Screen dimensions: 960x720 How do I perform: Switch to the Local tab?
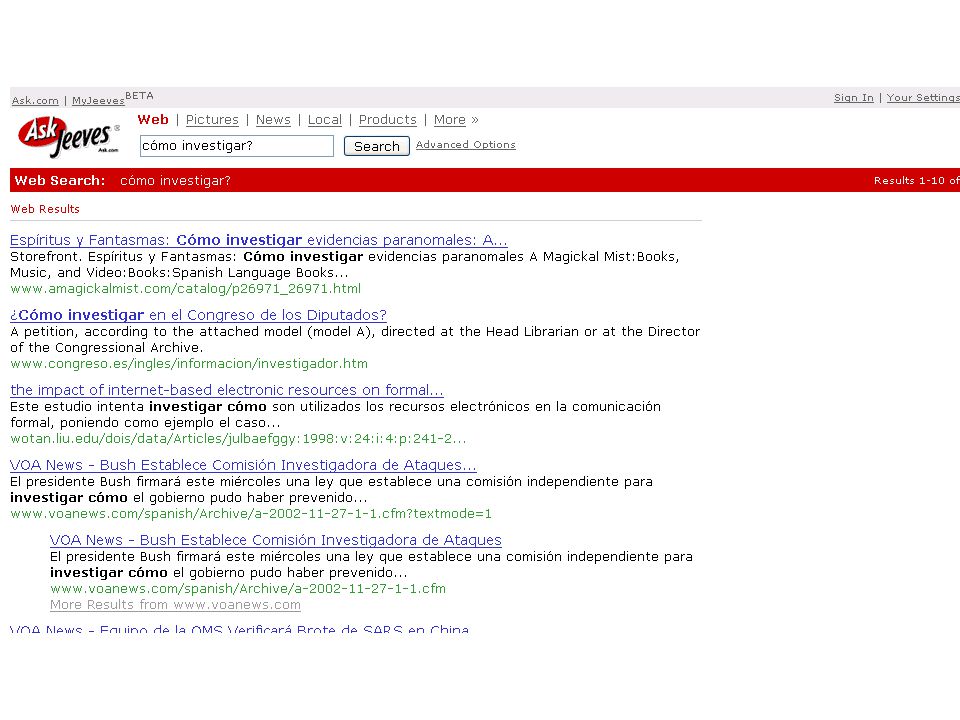coord(324,119)
